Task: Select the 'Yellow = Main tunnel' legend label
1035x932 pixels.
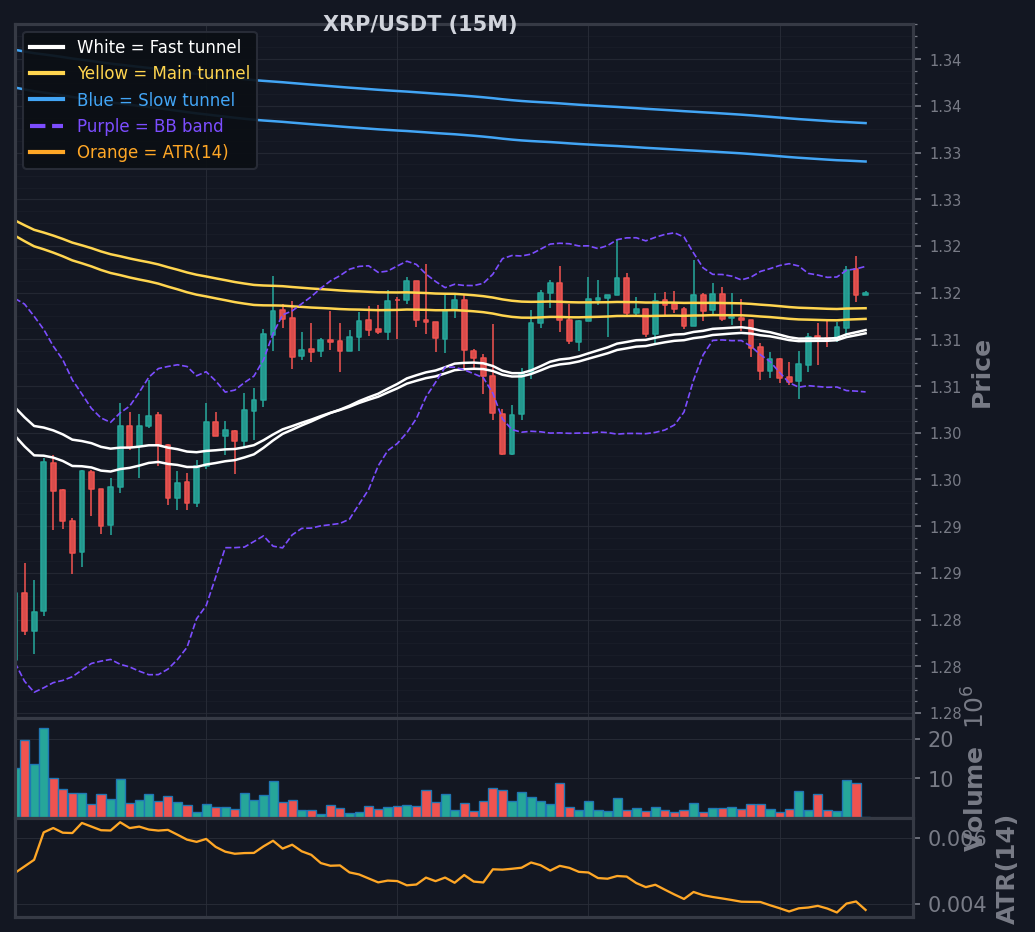Action: click(163, 73)
